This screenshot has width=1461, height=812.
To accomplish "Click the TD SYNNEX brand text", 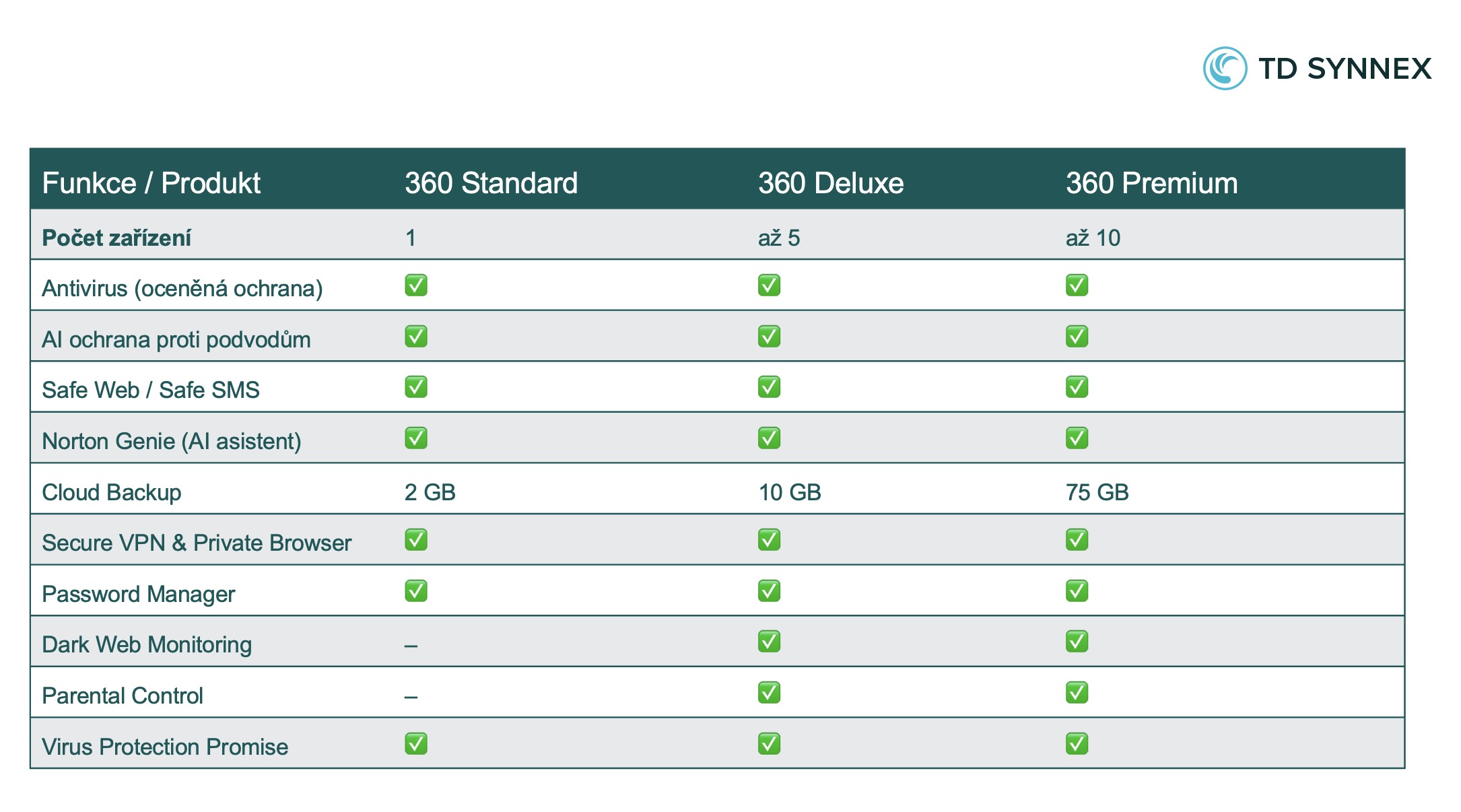I will pyautogui.click(x=1345, y=69).
